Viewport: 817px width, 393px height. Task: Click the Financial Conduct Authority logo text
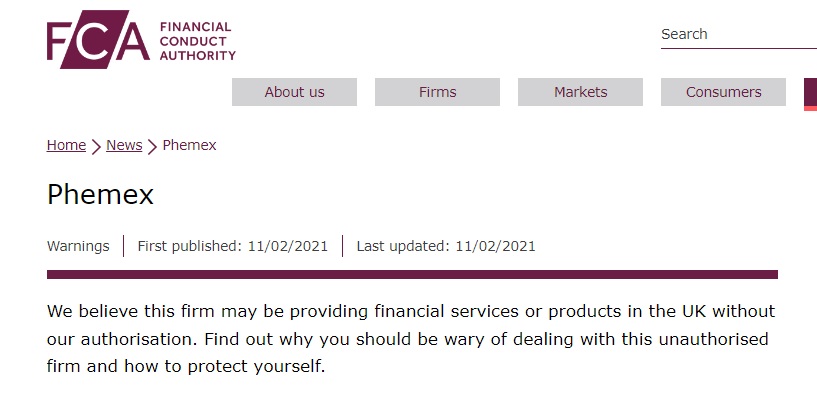click(197, 41)
